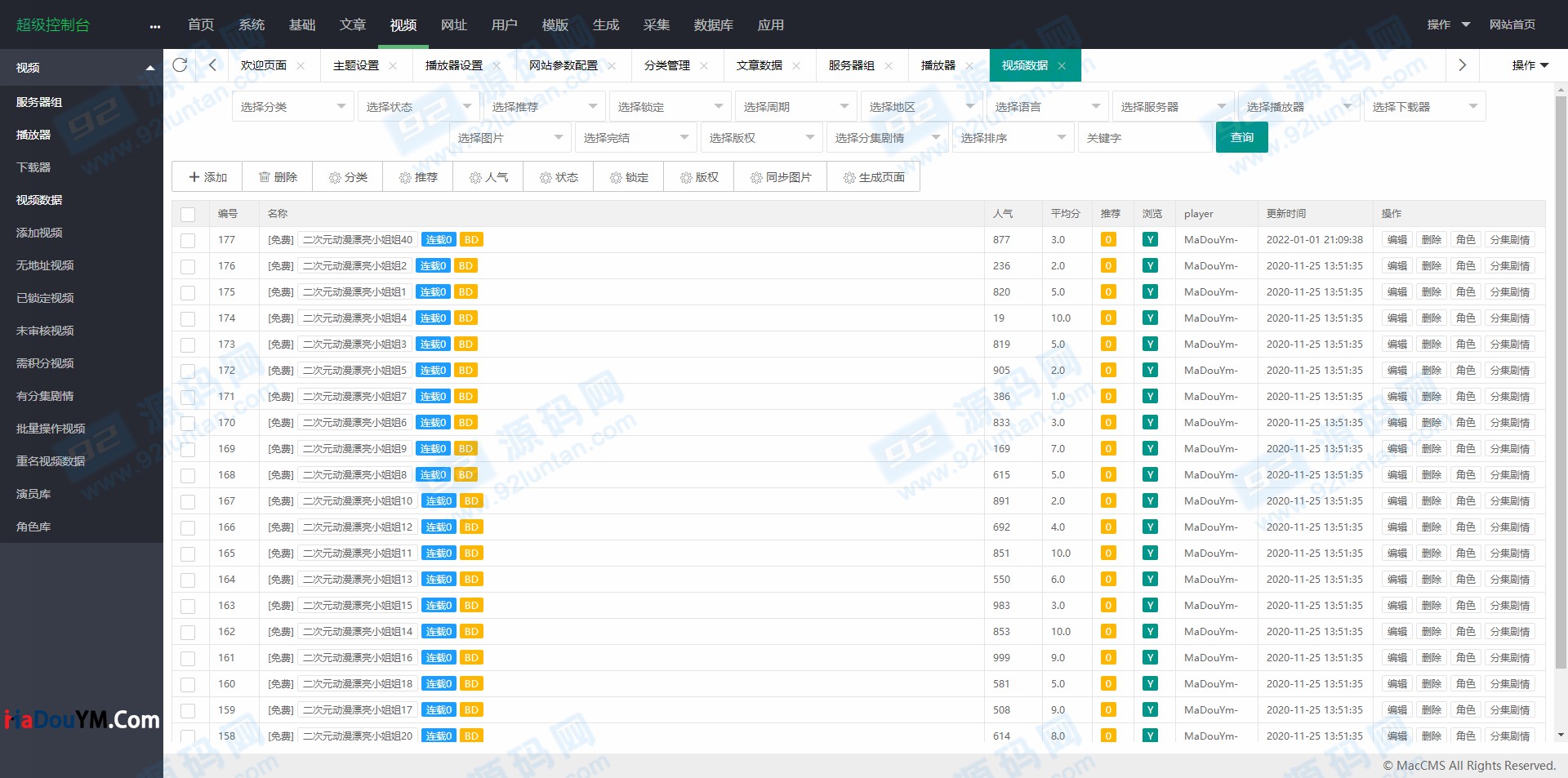The width and height of the screenshot is (1568, 778).
Task: Click the scroll tabs left arrow
Action: pos(212,64)
